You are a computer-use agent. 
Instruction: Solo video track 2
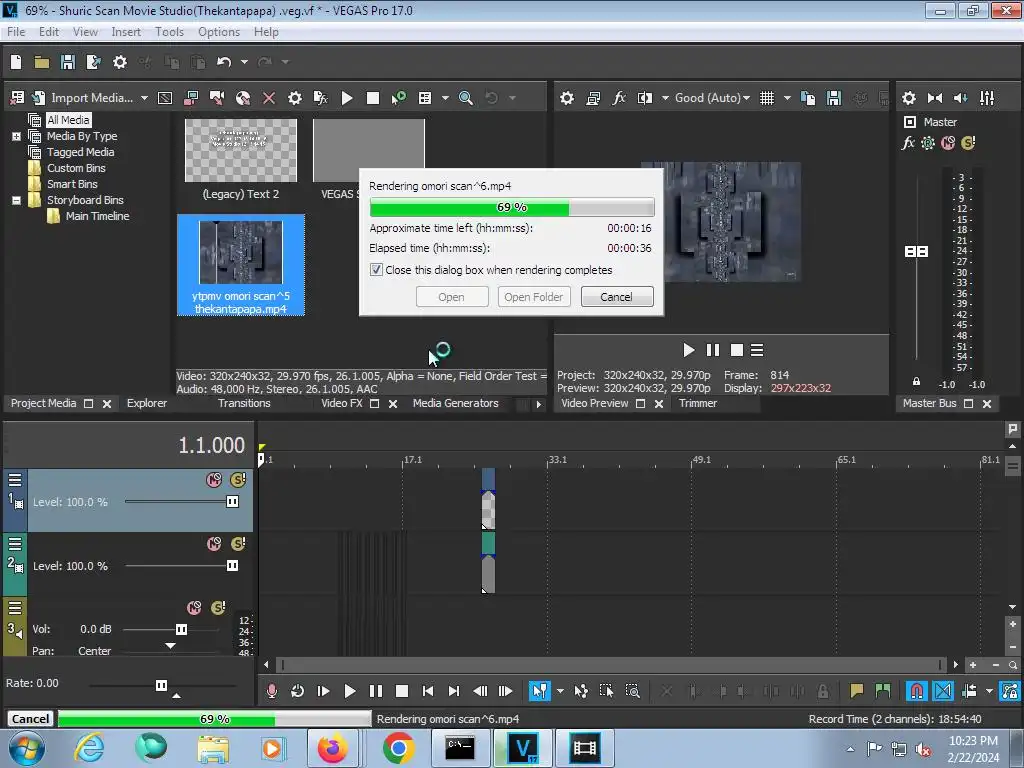(x=238, y=544)
